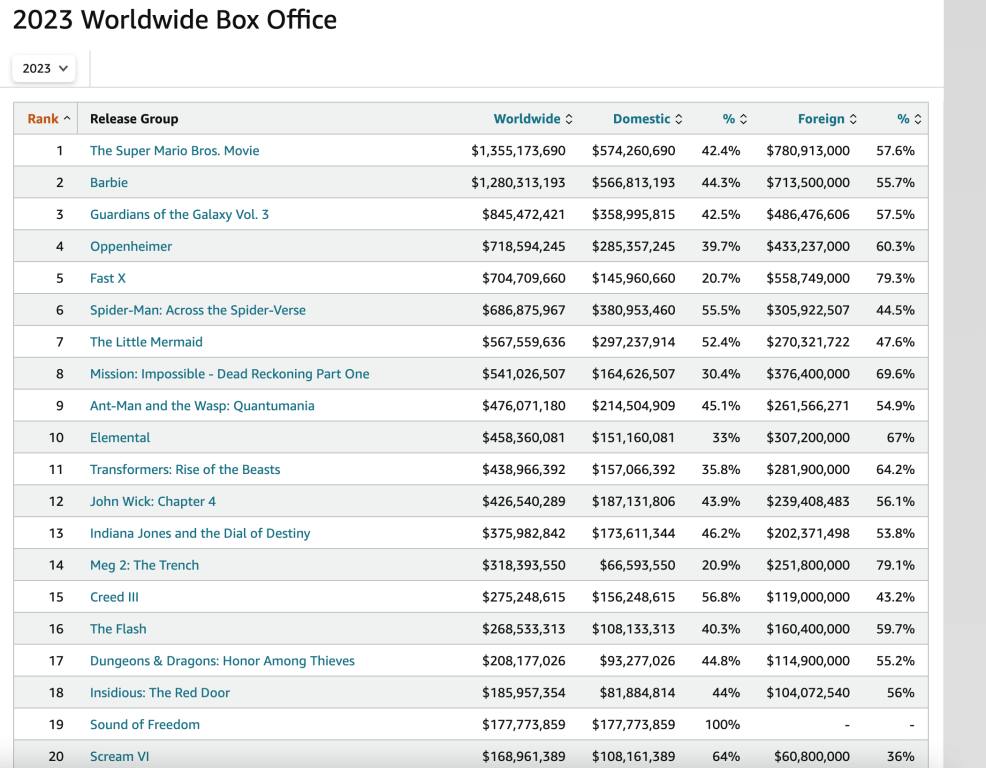This screenshot has height=768, width=986.
Task: Open the Elemental movie page
Action: [120, 438]
